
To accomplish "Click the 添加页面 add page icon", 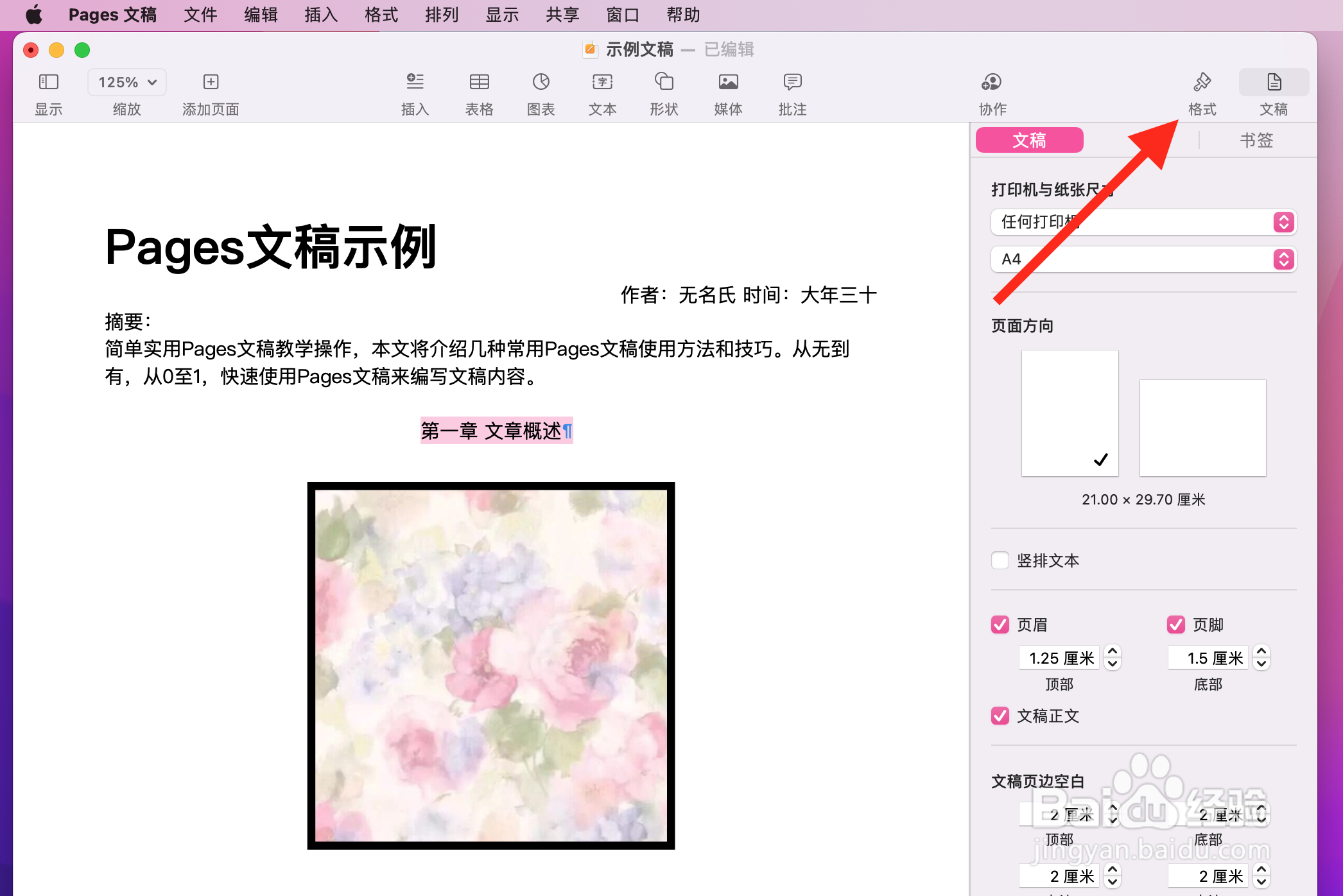I will [211, 82].
